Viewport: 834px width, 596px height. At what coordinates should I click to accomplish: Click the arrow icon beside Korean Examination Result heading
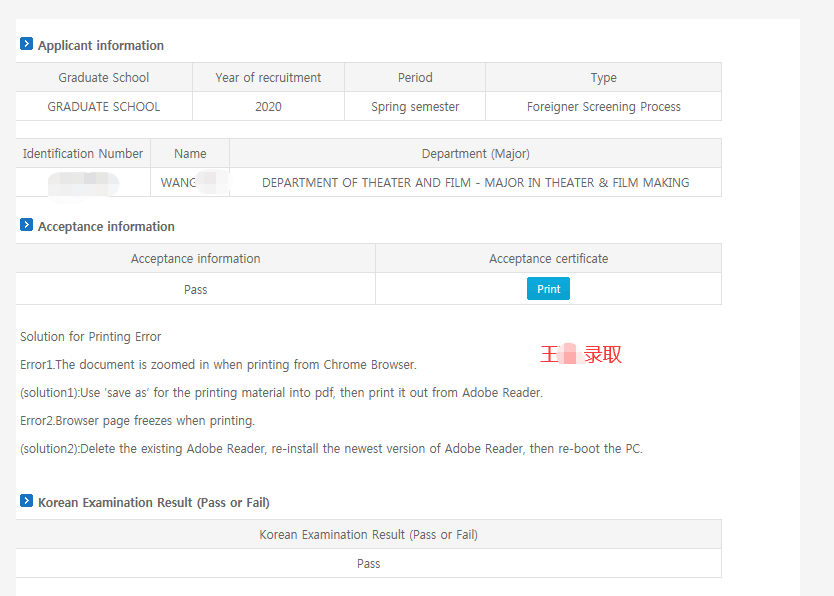tap(26, 501)
